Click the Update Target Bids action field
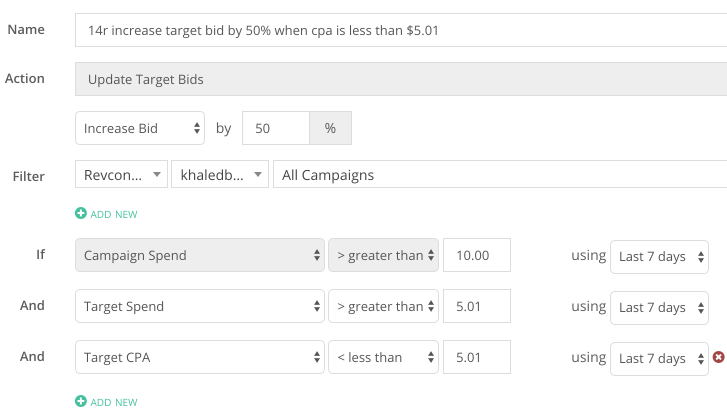Image resolution: width=727 pixels, height=417 pixels. click(401, 79)
